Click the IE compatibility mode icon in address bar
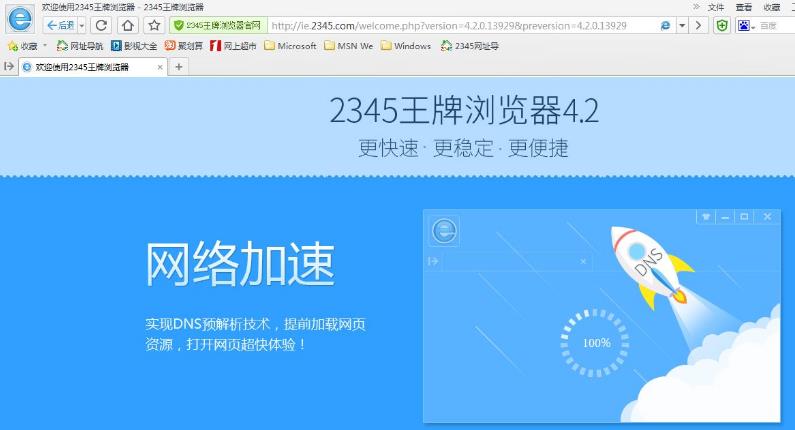Image resolution: width=795 pixels, height=430 pixels. [x=666, y=25]
